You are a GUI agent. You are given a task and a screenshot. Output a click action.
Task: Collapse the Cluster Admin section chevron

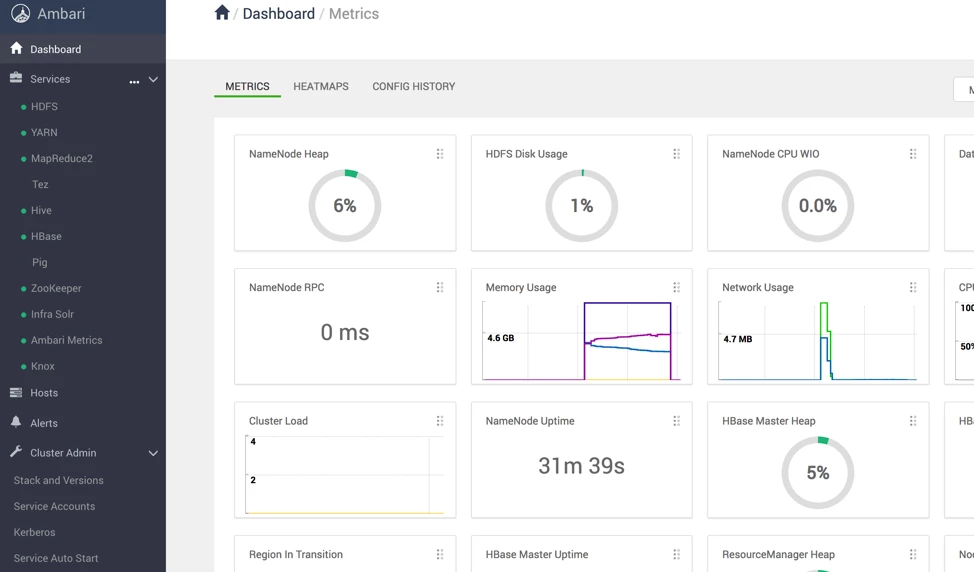click(x=153, y=453)
